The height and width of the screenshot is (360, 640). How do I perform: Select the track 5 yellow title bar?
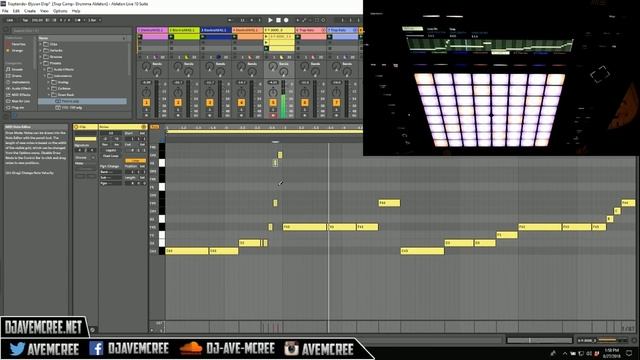279,30
